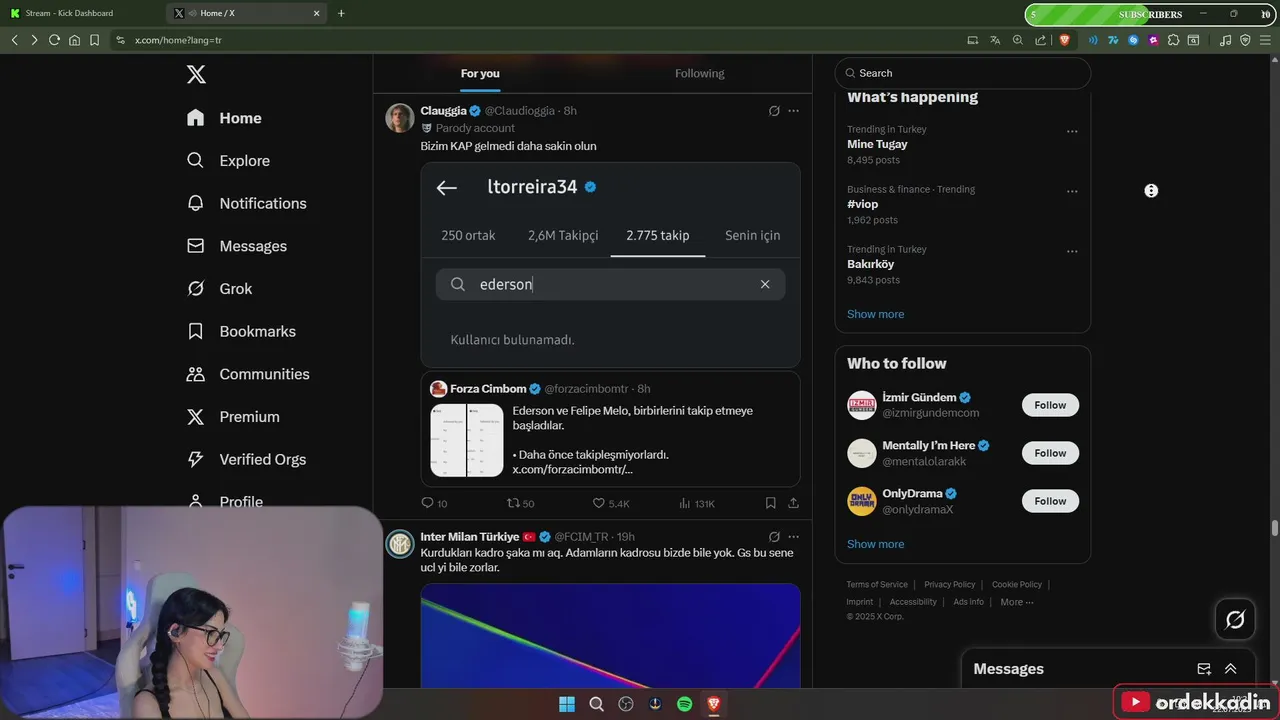This screenshot has width=1280, height=720.
Task: Switch to the Following tab
Action: tap(699, 73)
